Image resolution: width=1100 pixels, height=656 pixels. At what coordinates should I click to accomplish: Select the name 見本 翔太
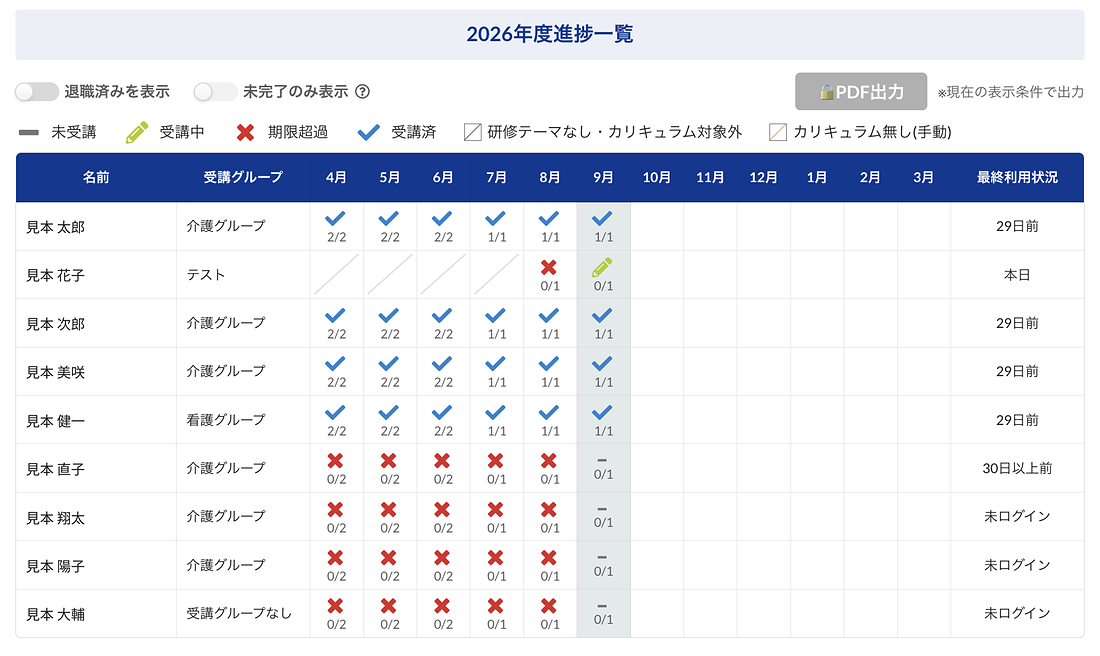pyautogui.click(x=55, y=518)
